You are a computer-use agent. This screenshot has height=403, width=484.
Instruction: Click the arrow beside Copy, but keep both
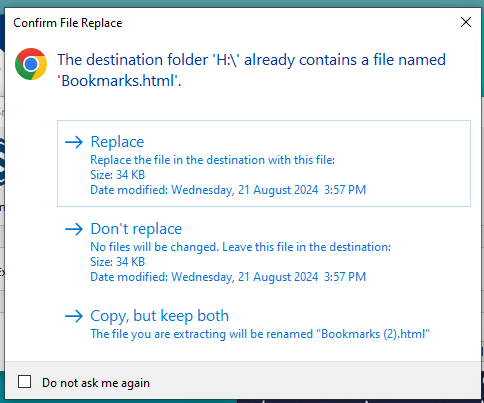(x=74, y=316)
